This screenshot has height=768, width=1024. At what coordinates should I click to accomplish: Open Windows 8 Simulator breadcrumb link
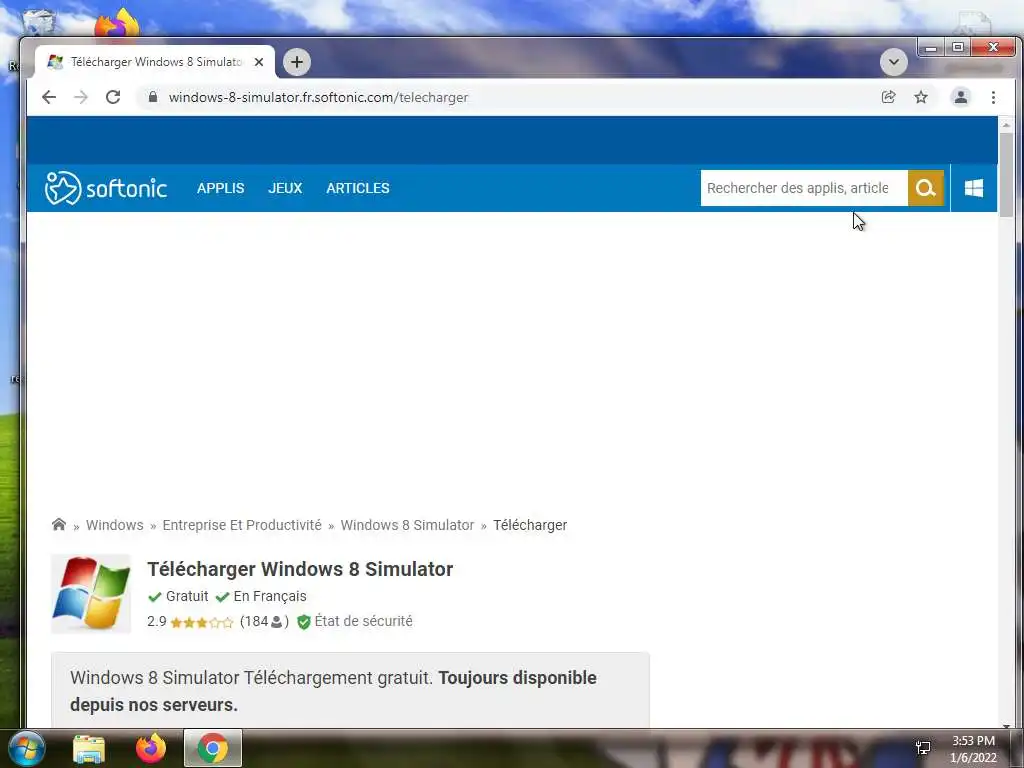pyautogui.click(x=407, y=525)
